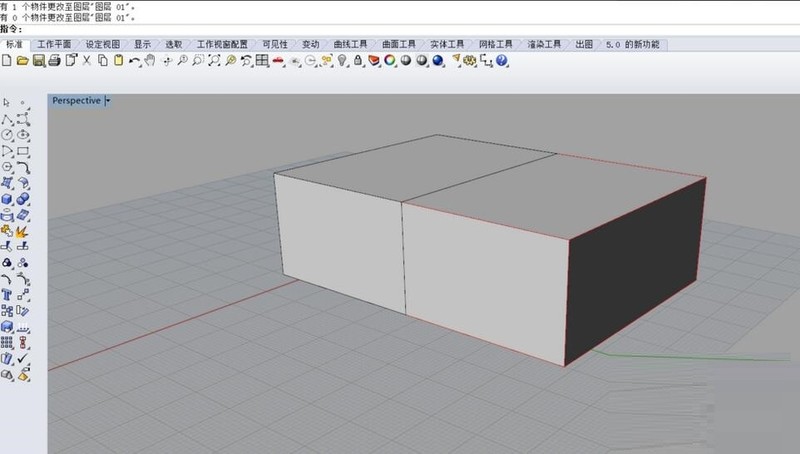The height and width of the screenshot is (454, 800).
Task: Open the color wheel material icon
Action: [x=390, y=61]
